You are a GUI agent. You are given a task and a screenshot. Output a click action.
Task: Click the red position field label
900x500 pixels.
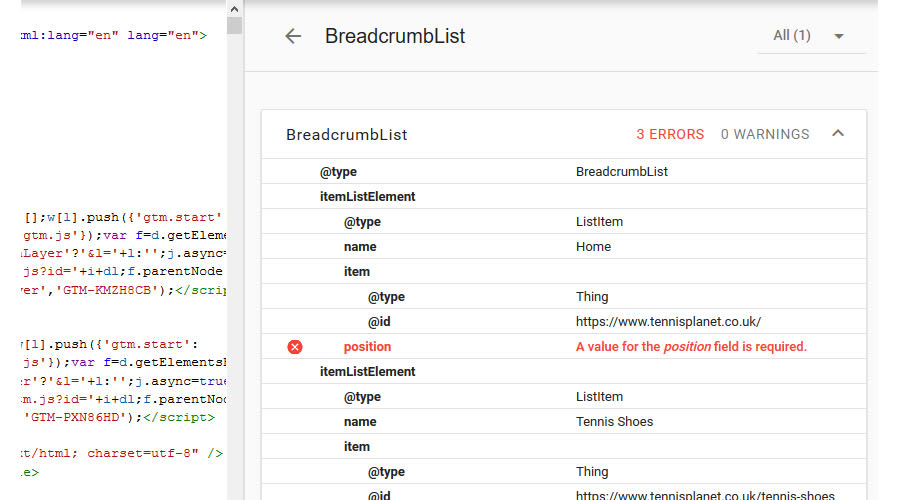[367, 347]
